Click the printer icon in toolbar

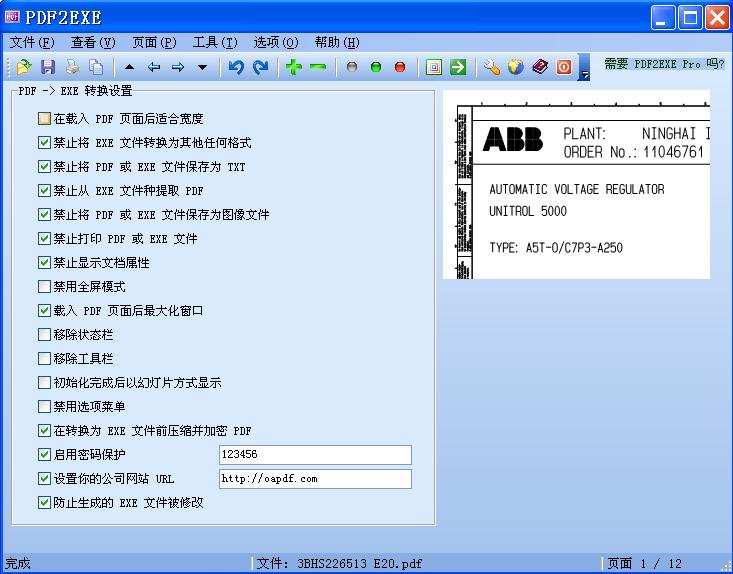72,67
